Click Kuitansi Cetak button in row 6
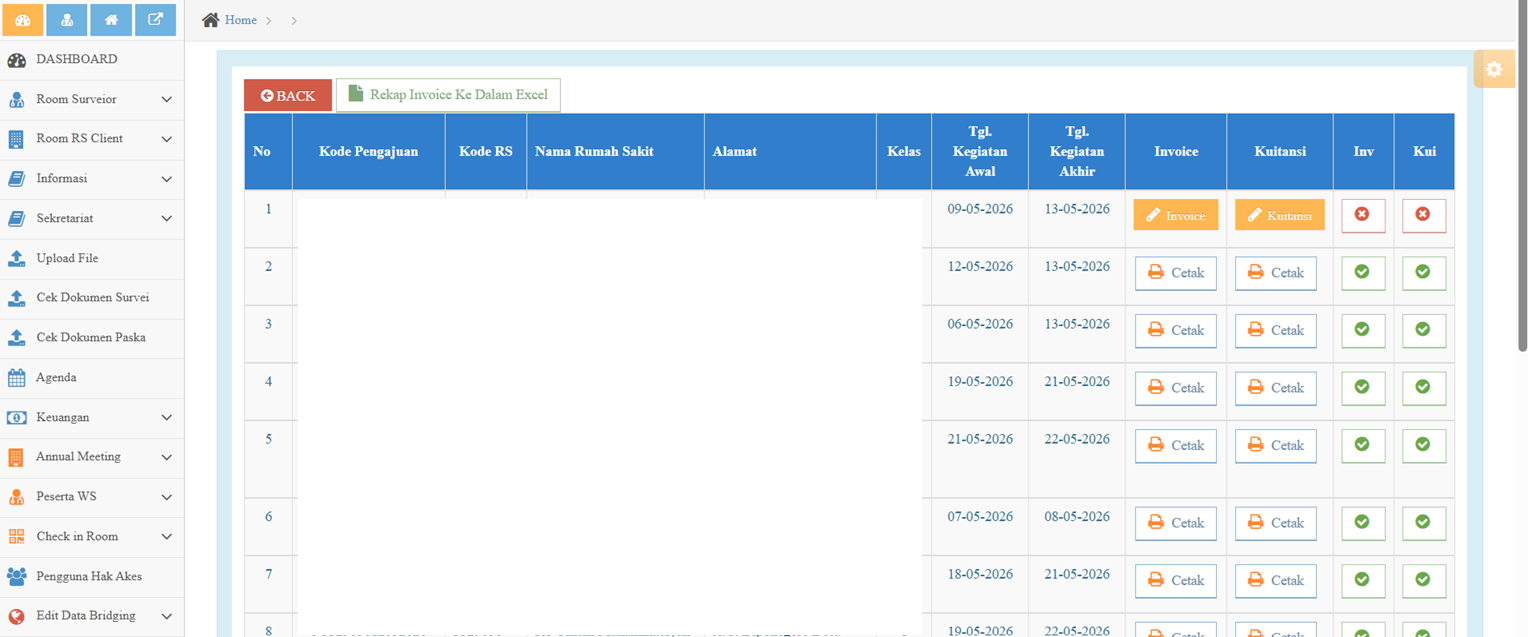The image size is (1528, 637). click(1276, 523)
